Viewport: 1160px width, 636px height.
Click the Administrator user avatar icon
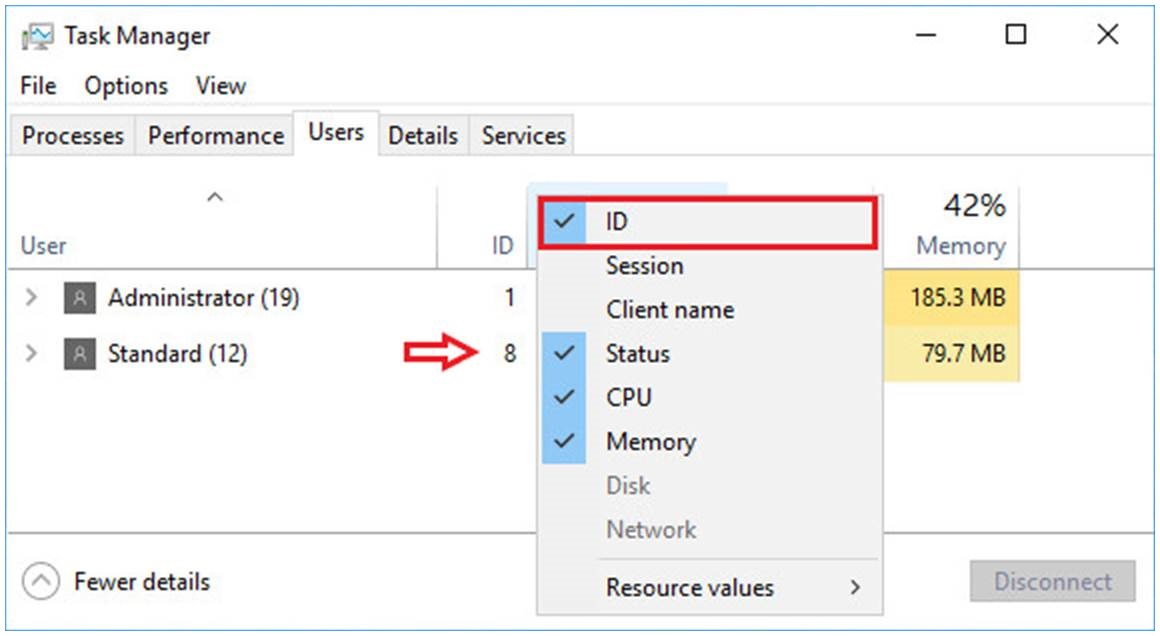[80, 298]
